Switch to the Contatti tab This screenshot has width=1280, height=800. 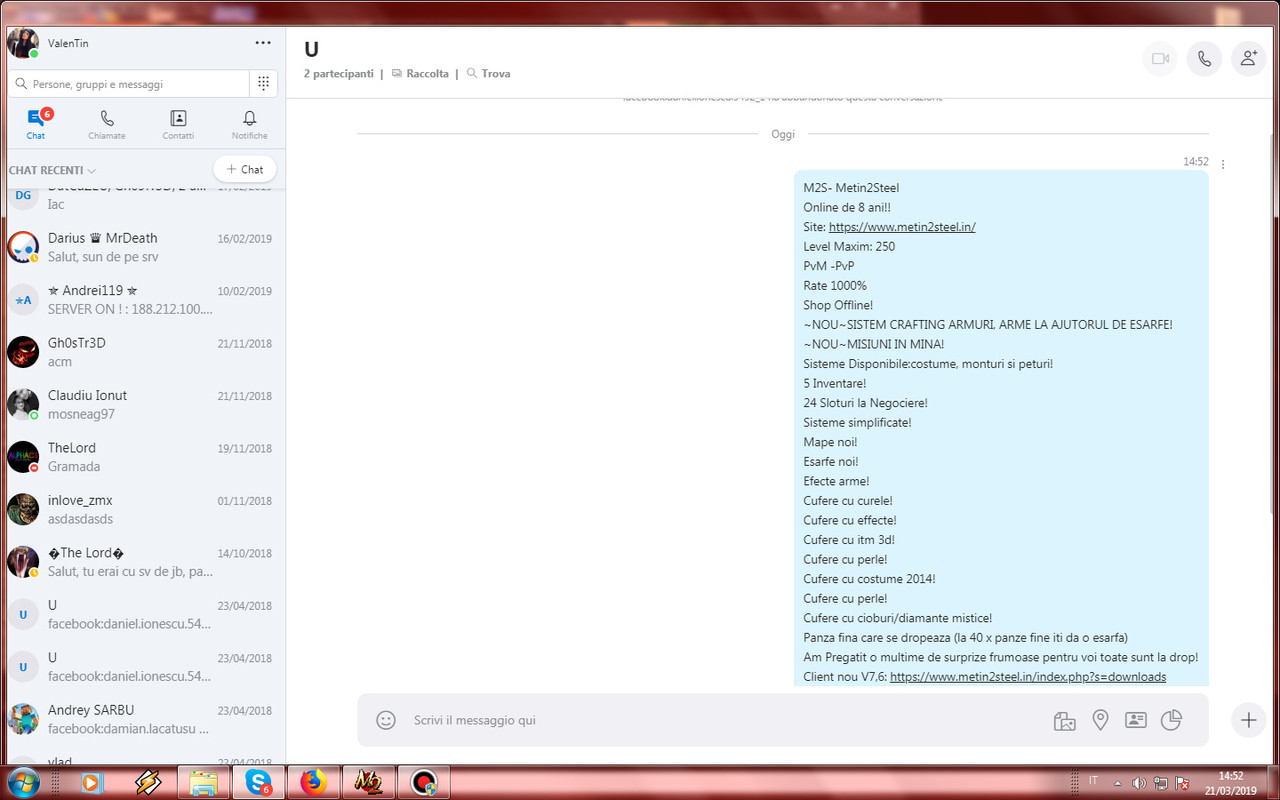coord(178,124)
